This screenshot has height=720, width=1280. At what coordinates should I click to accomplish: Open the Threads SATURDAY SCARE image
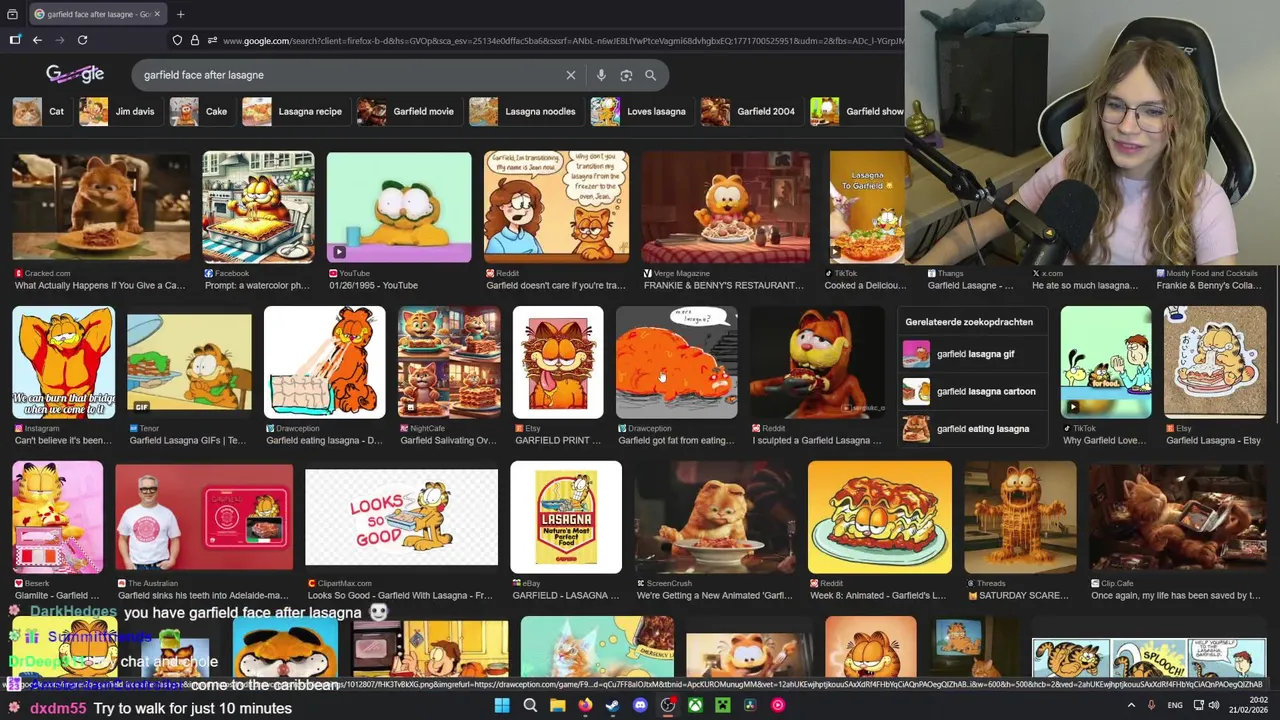click(x=1020, y=517)
